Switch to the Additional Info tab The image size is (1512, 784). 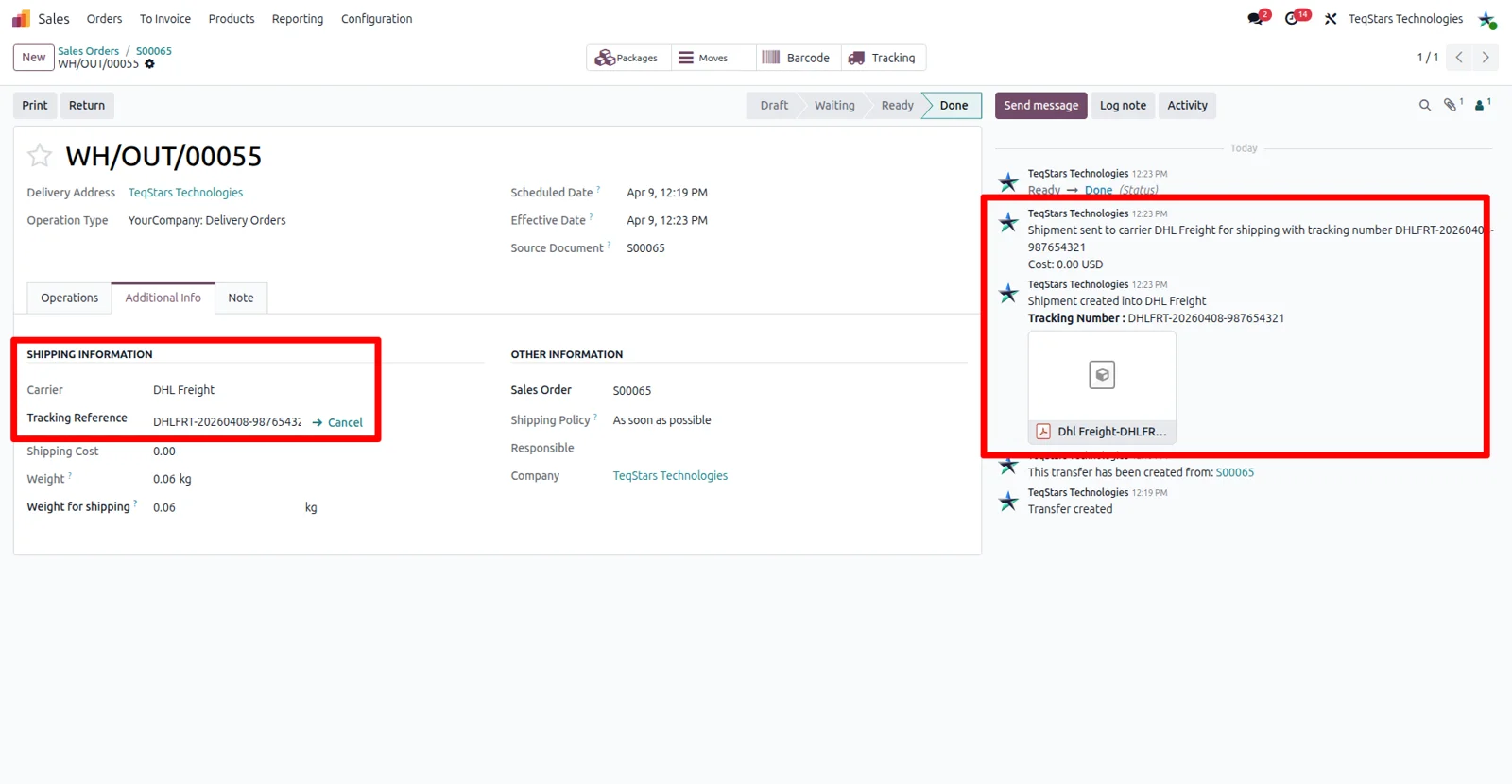click(163, 298)
